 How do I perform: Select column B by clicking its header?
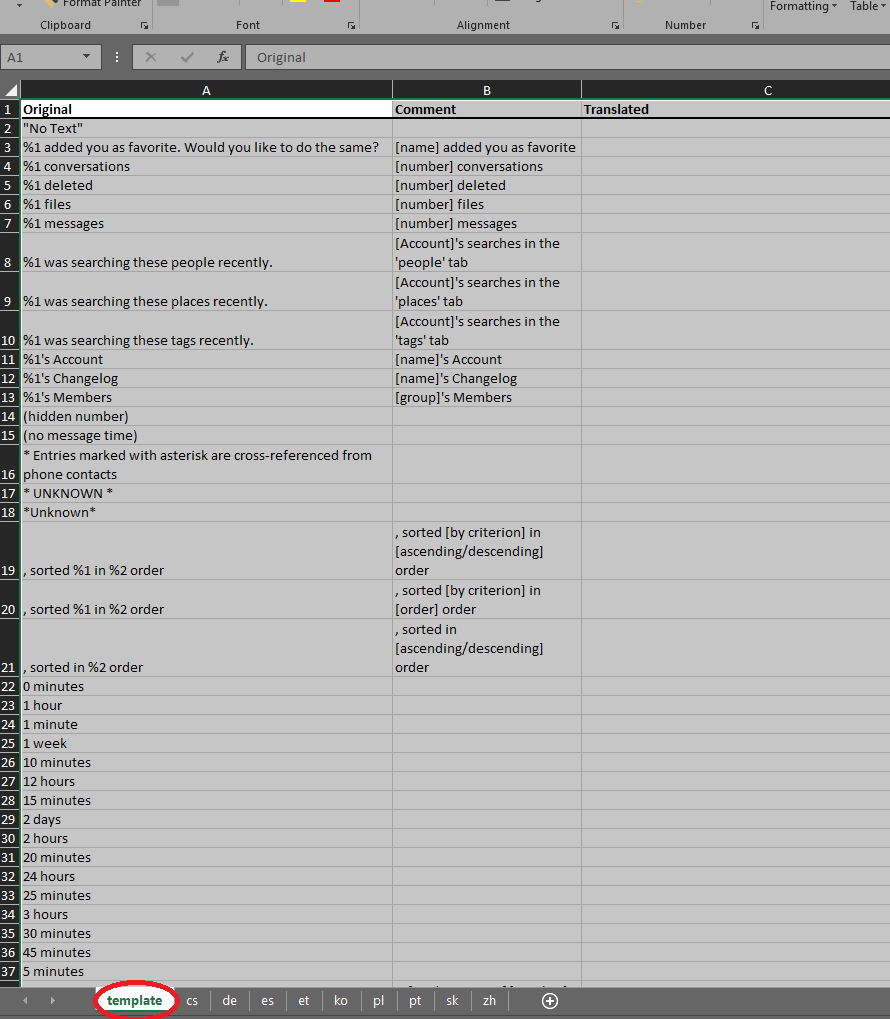(486, 90)
